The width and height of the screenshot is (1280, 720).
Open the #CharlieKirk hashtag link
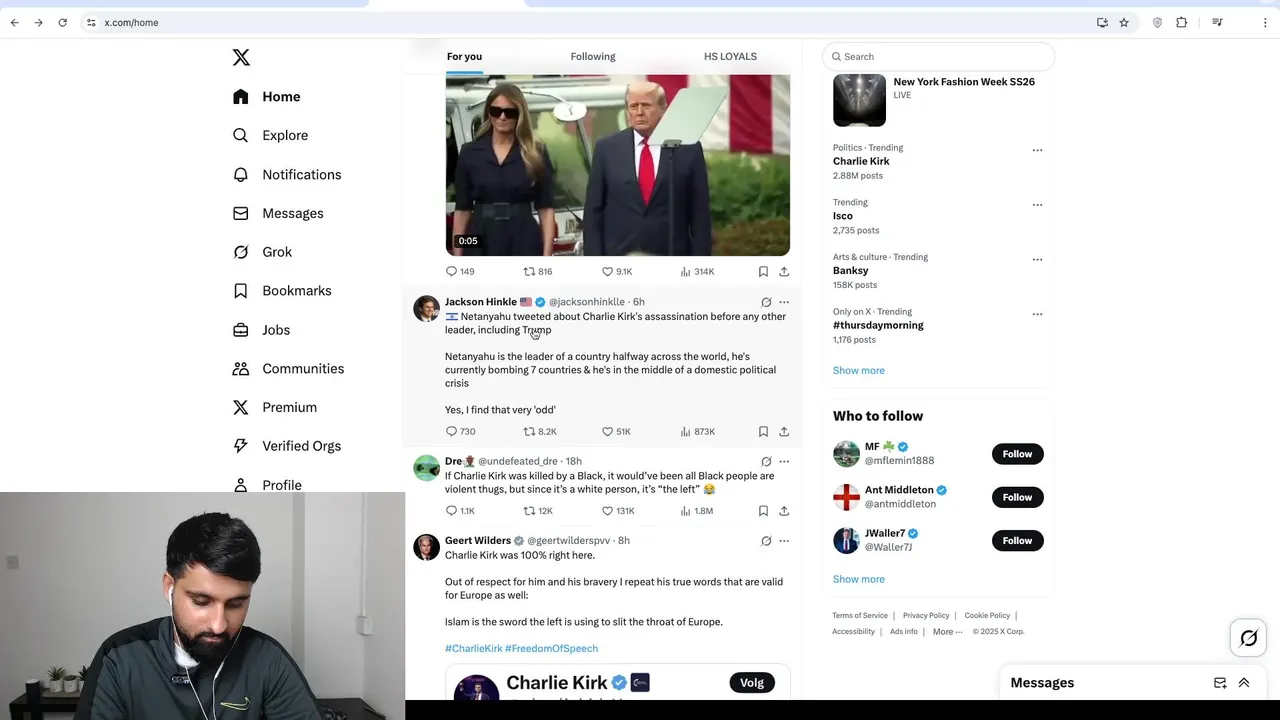pos(474,648)
